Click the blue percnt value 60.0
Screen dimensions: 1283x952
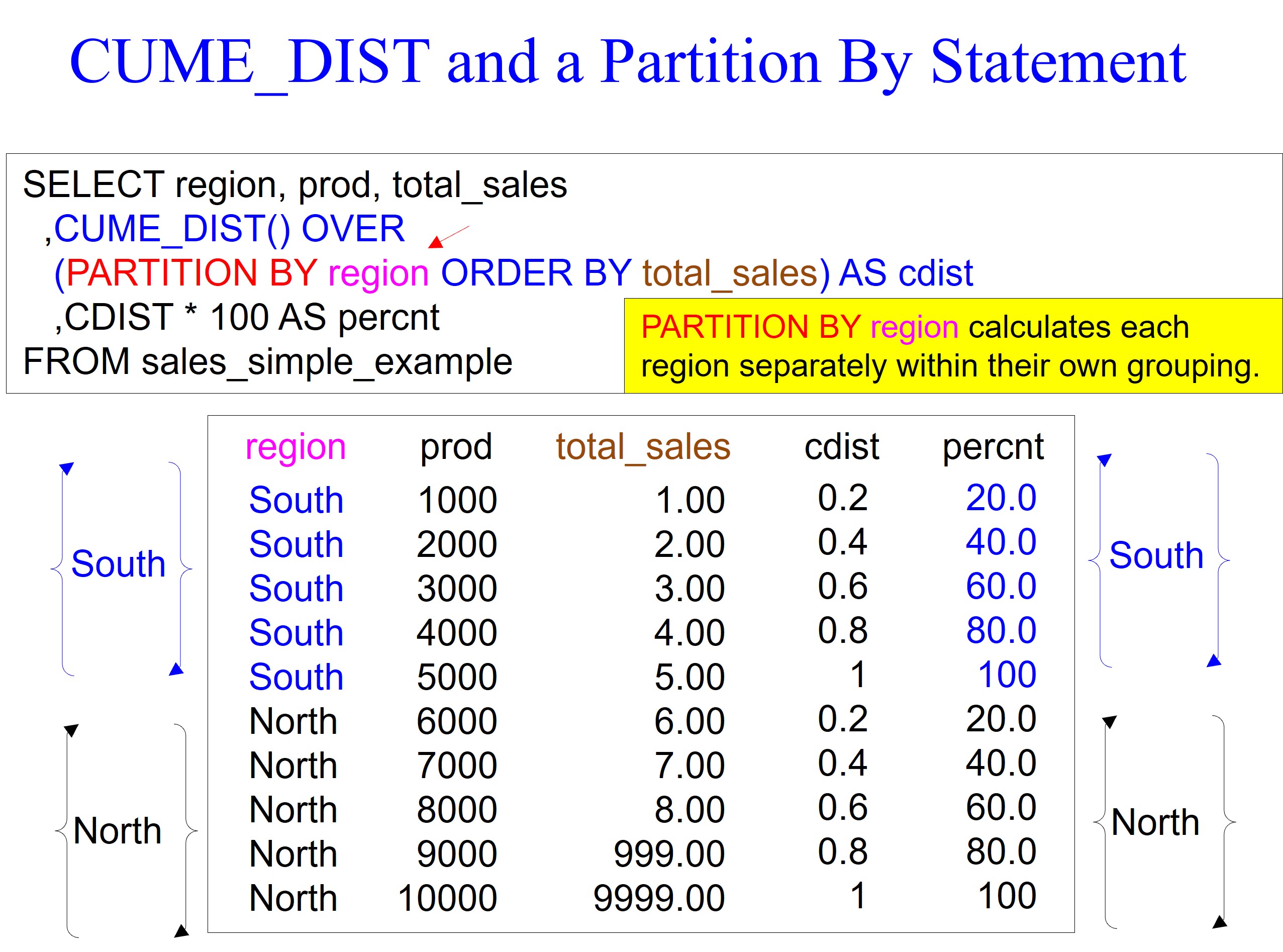click(1001, 586)
